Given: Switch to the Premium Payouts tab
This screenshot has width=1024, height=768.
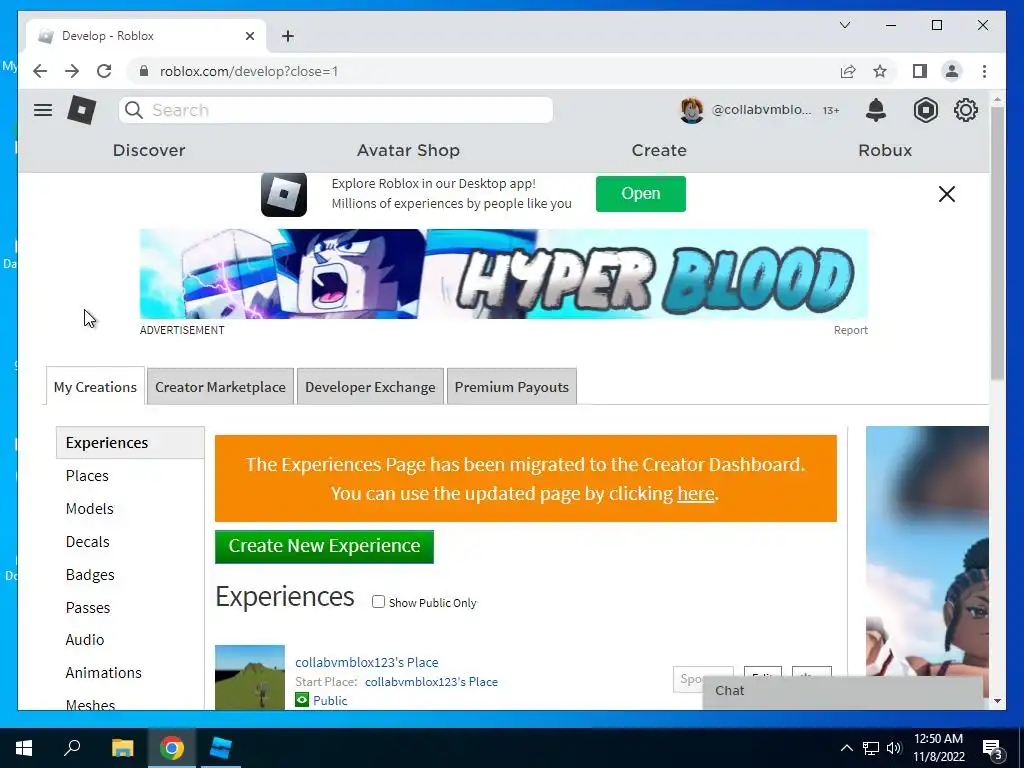Looking at the screenshot, I should pos(511,387).
